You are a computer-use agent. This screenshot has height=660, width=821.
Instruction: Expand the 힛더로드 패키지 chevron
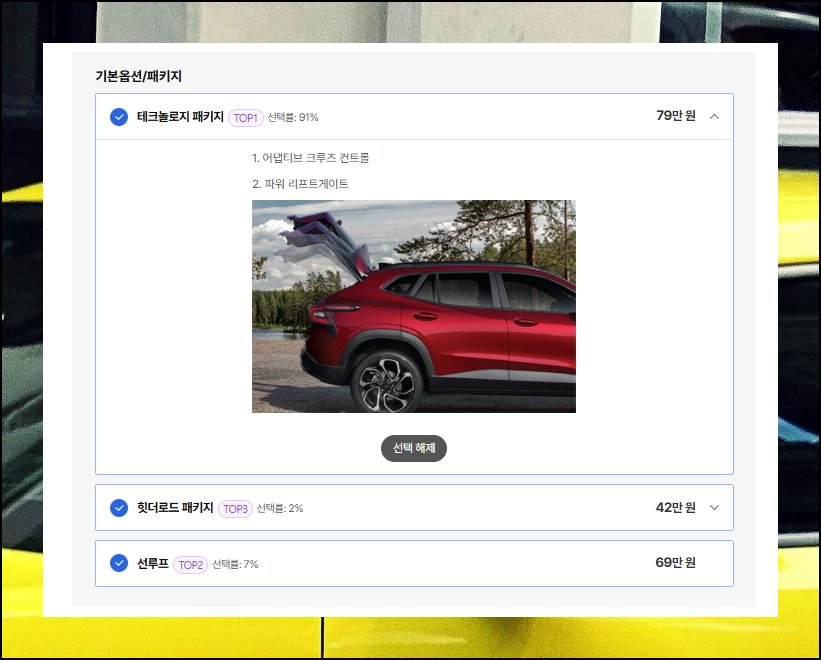point(714,507)
